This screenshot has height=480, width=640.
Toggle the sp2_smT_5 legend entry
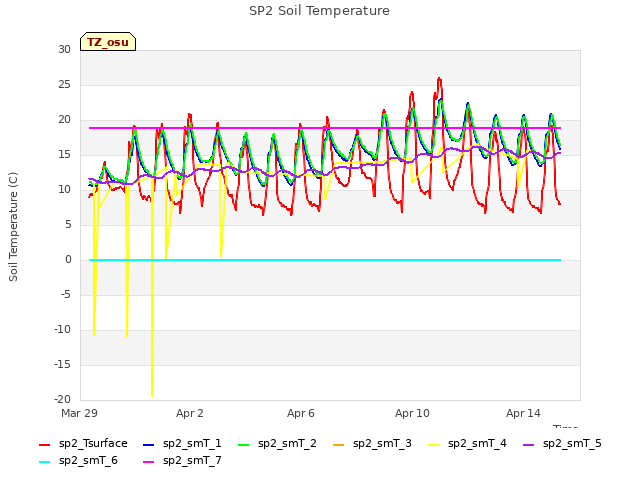pyautogui.click(x=562, y=444)
